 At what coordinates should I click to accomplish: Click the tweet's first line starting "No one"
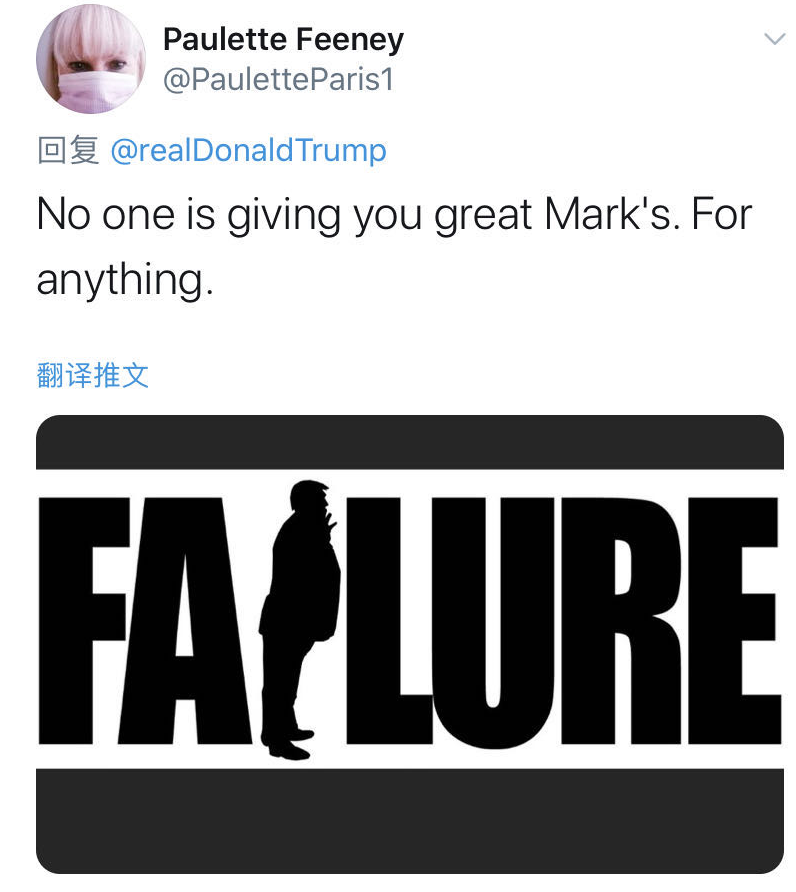click(393, 214)
